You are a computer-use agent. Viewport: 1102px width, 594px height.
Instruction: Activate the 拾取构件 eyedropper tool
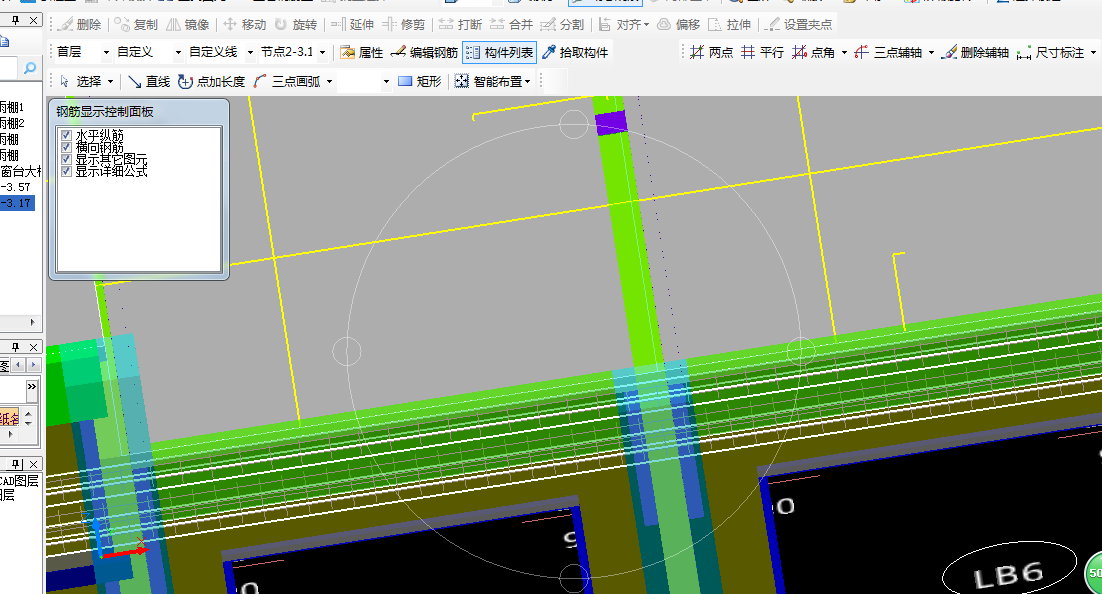pyautogui.click(x=575, y=53)
